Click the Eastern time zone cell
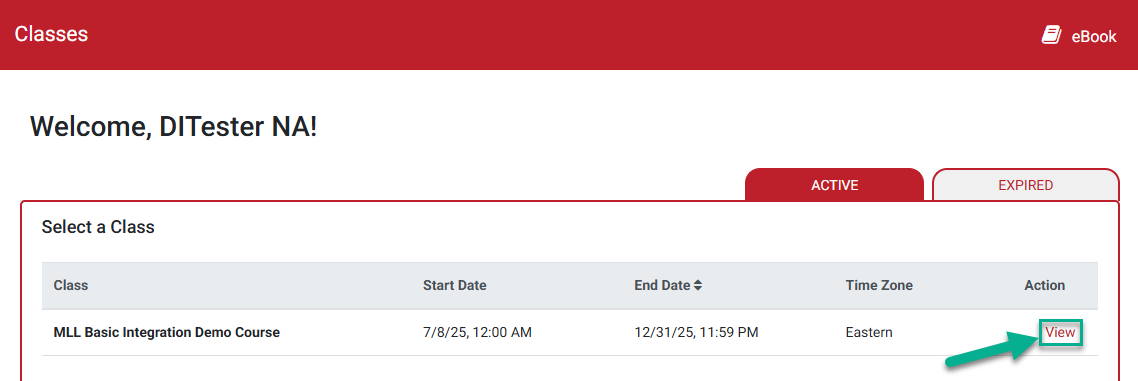 [x=869, y=332]
